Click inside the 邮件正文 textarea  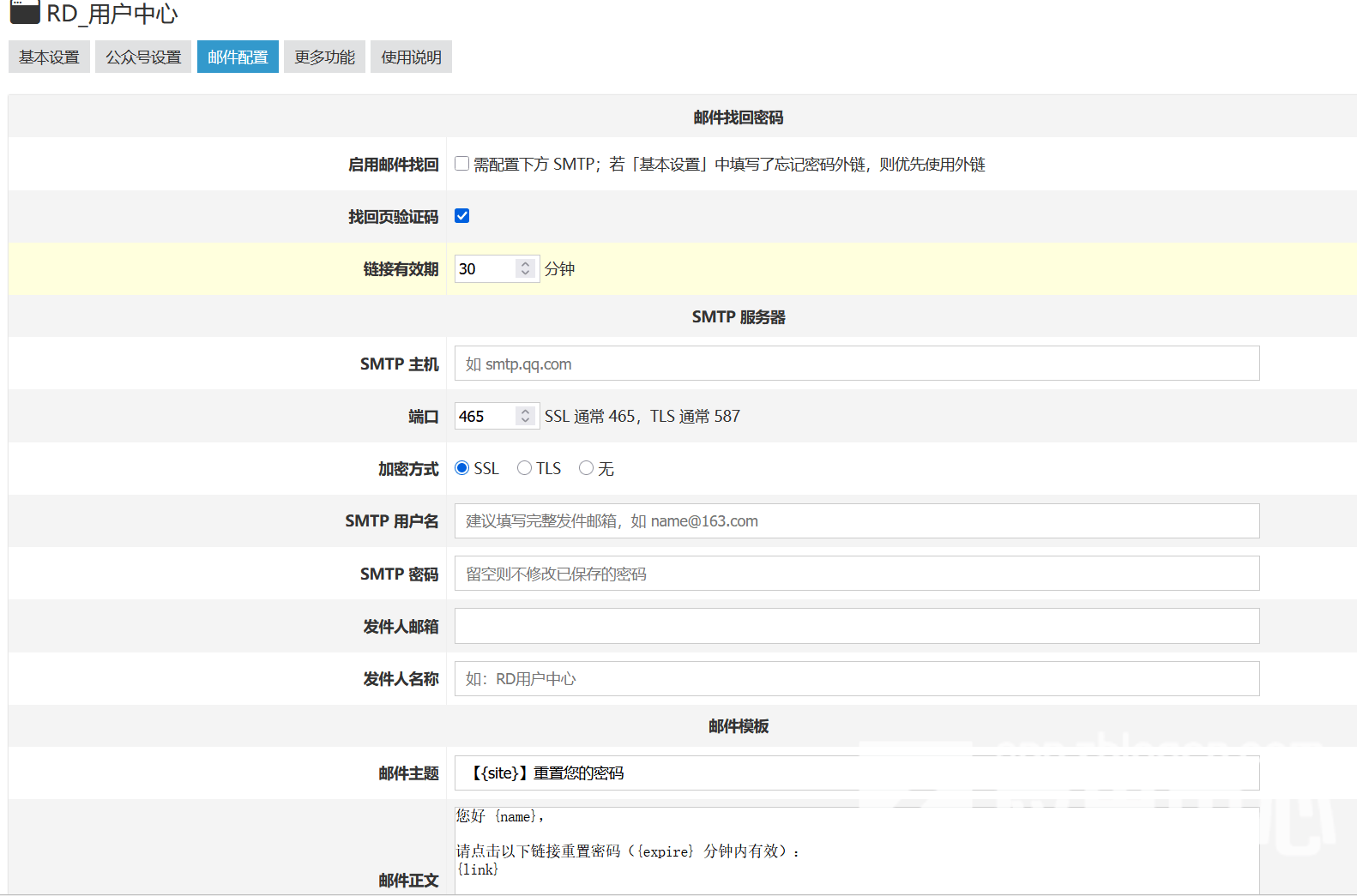click(x=857, y=851)
